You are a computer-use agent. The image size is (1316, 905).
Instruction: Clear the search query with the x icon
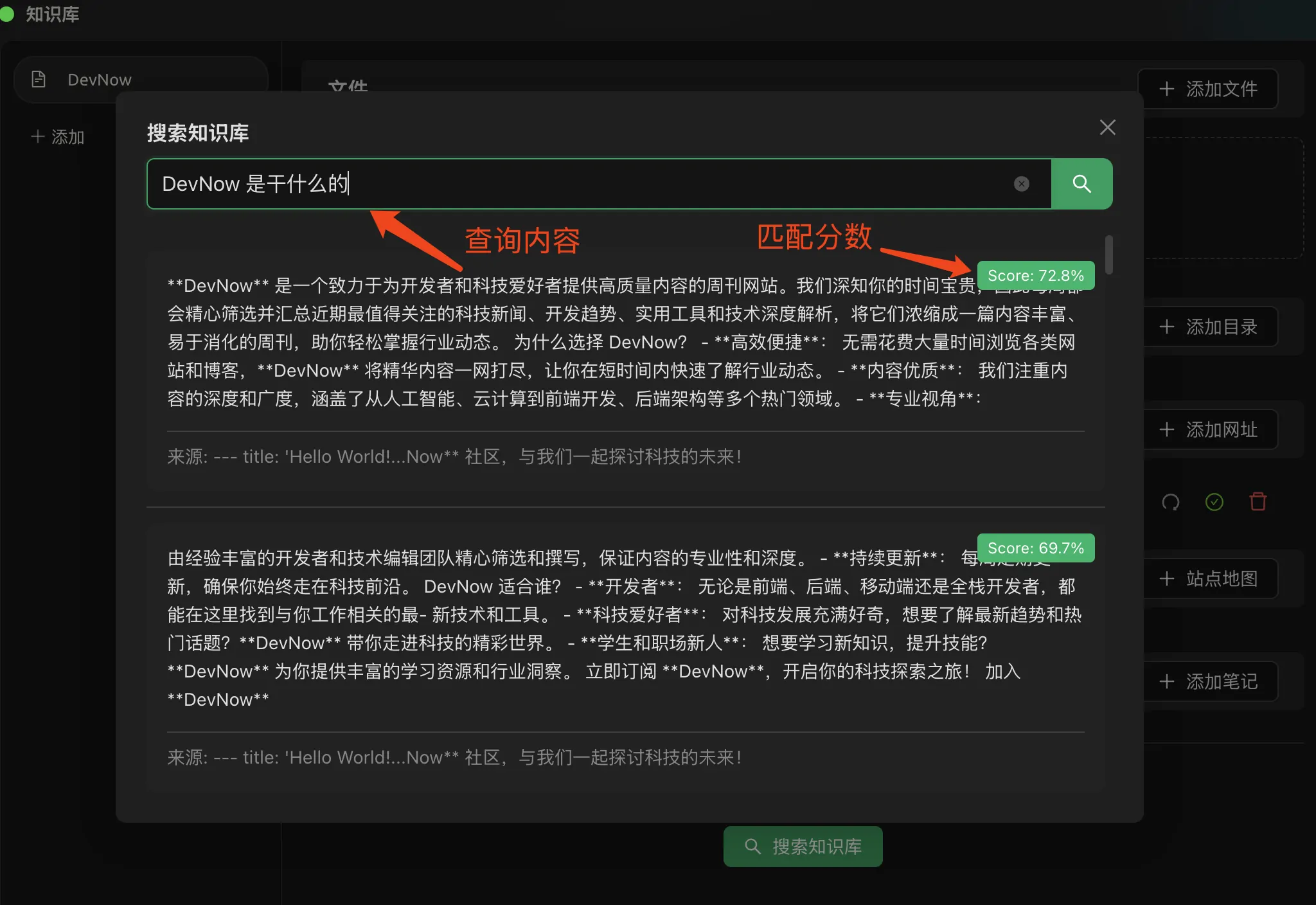tap(1021, 184)
